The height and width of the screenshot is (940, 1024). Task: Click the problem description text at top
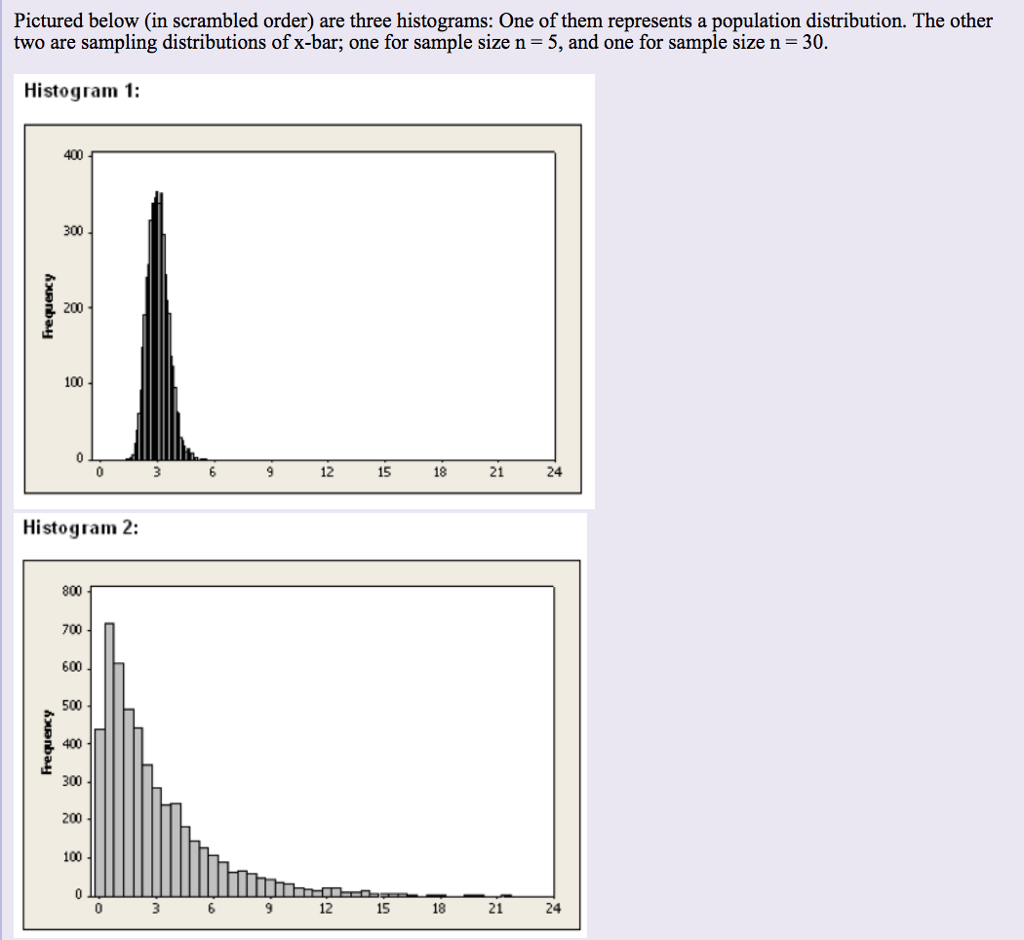coord(503,31)
